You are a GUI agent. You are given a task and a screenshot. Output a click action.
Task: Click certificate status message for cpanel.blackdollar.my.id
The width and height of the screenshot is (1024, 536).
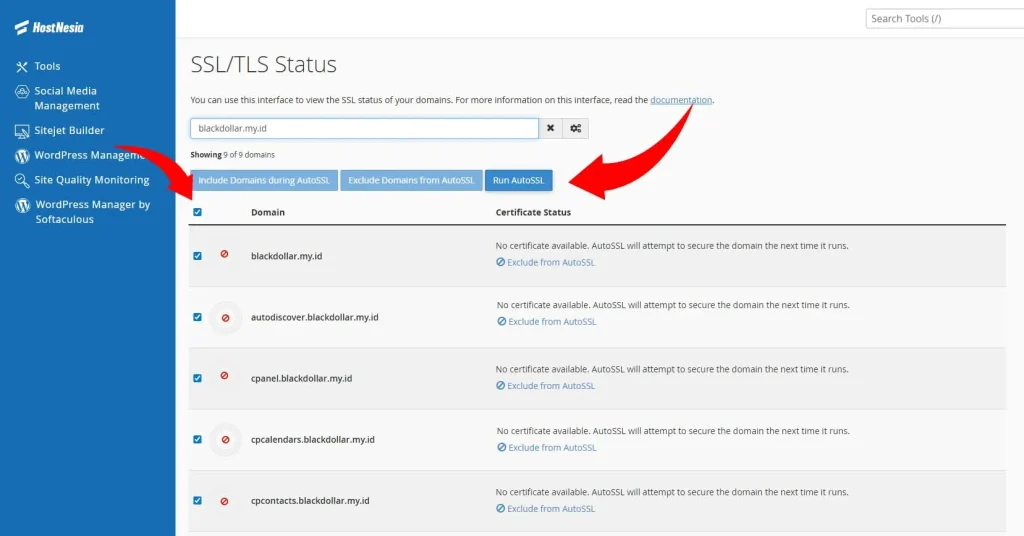672,370
